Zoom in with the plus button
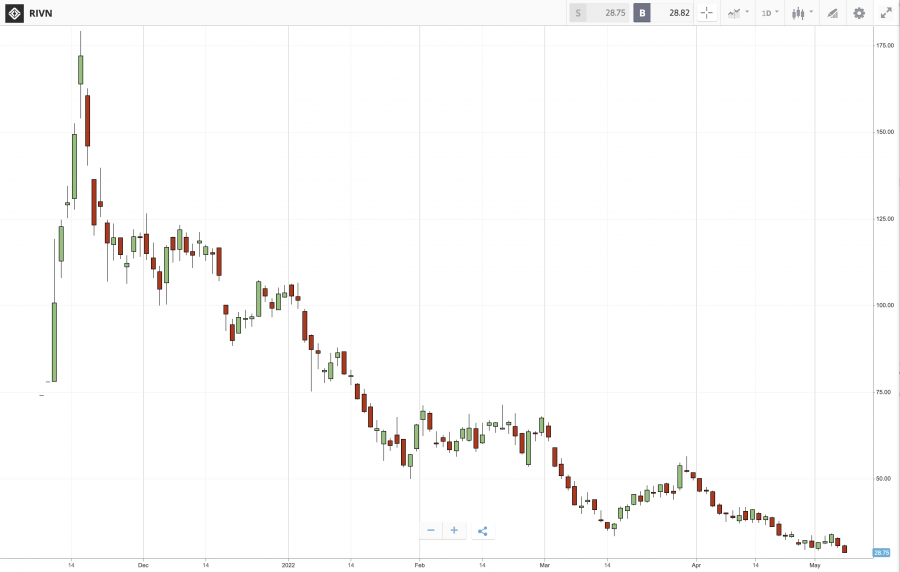The image size is (900, 572). (454, 531)
